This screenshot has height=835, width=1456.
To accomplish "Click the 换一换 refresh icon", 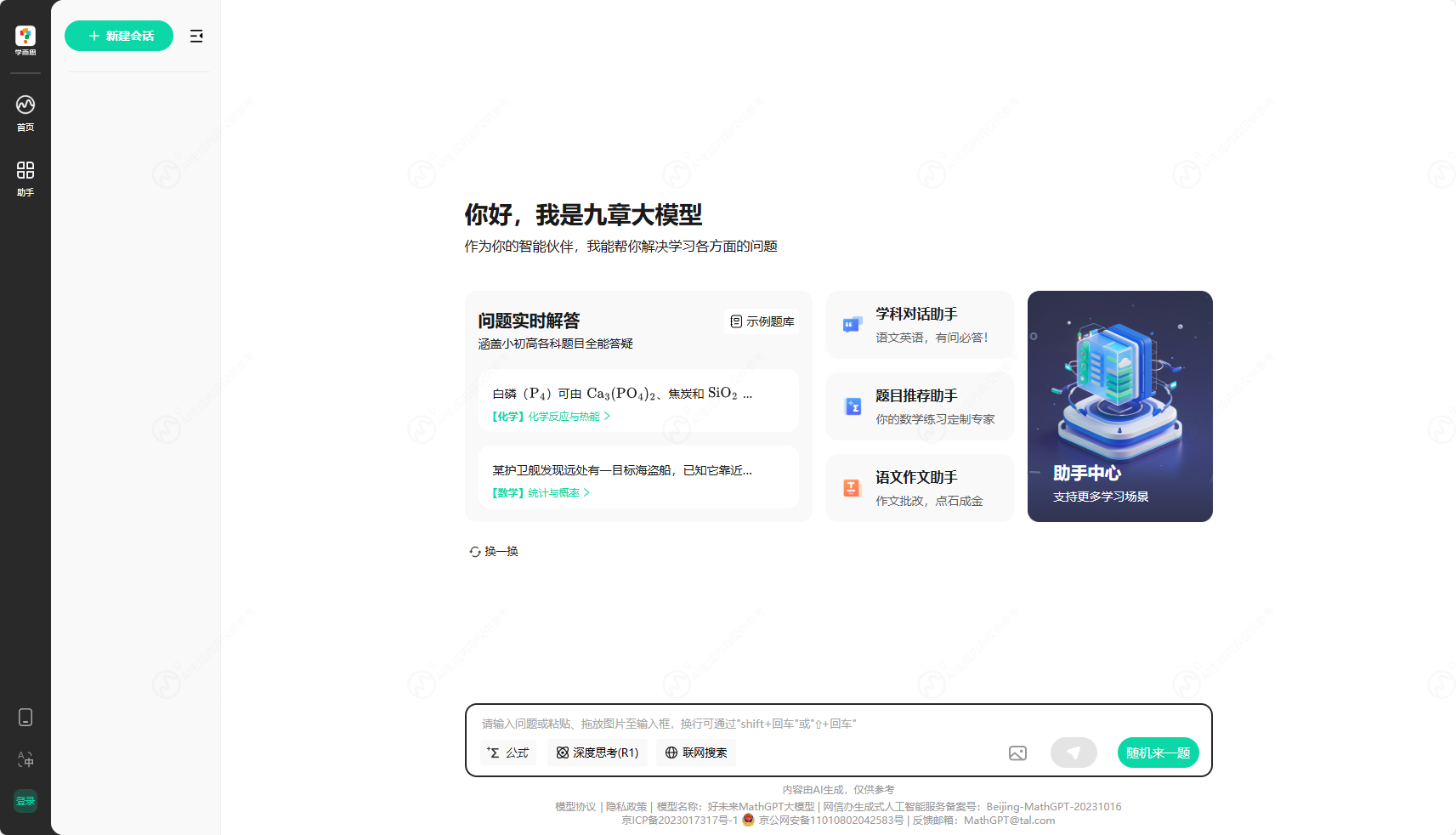I will pyautogui.click(x=494, y=551).
